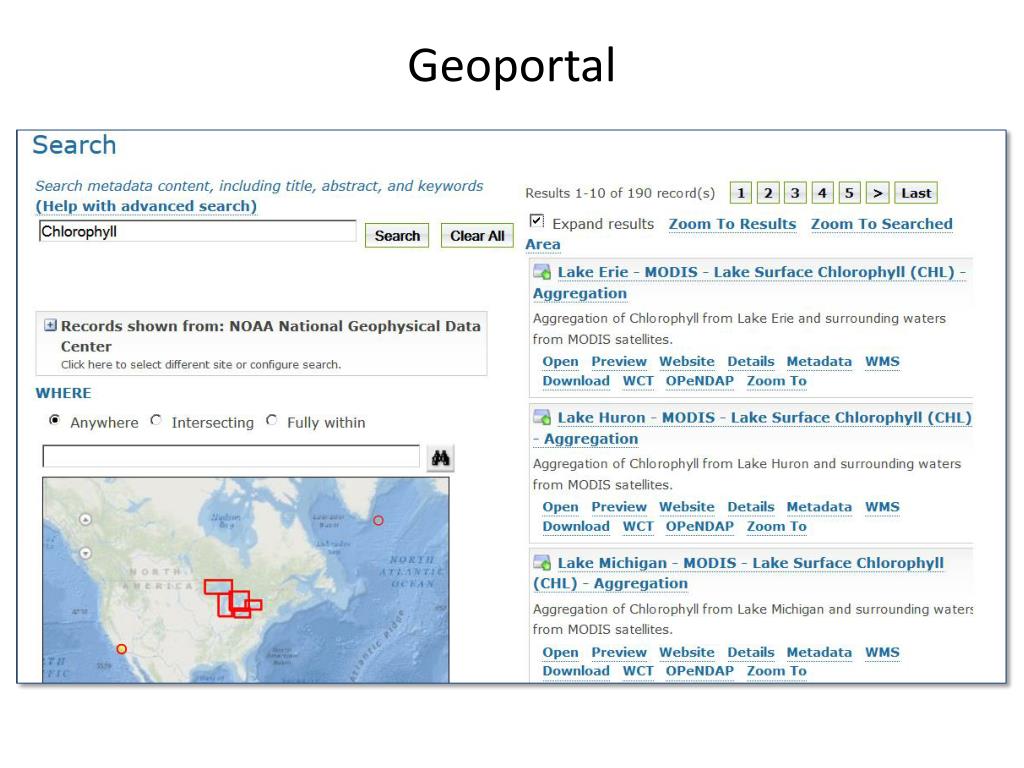The width and height of the screenshot is (1024, 768).
Task: Click Preview link for Lake Michigan record
Action: pyautogui.click(x=619, y=652)
